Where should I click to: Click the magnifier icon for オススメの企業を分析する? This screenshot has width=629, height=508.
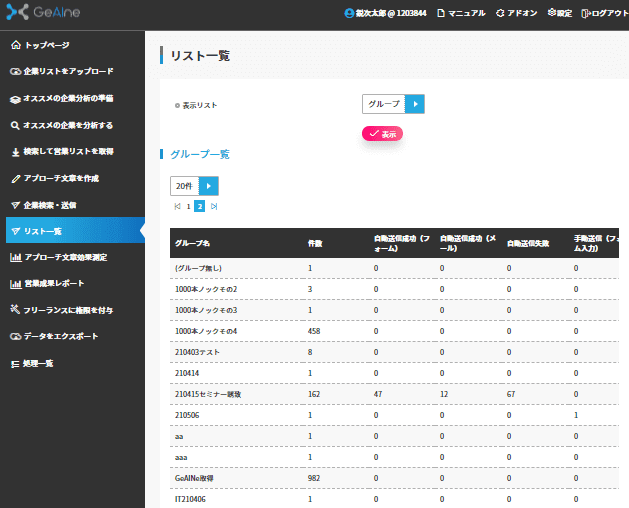[x=15, y=126]
